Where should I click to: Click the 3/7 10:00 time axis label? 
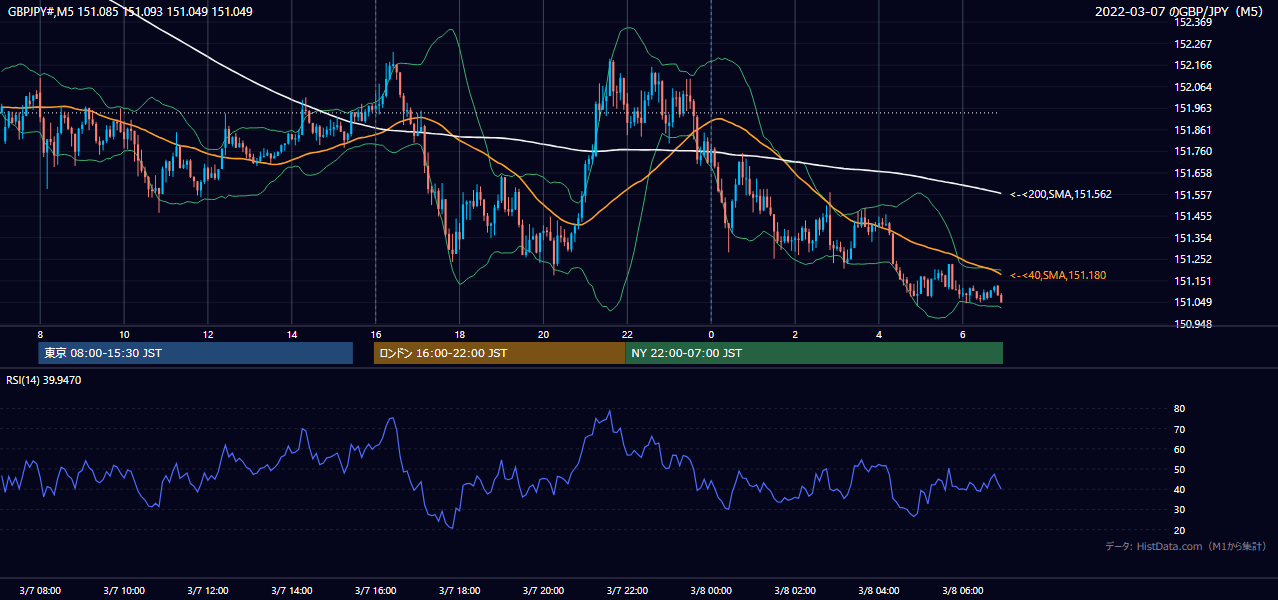(x=124, y=590)
